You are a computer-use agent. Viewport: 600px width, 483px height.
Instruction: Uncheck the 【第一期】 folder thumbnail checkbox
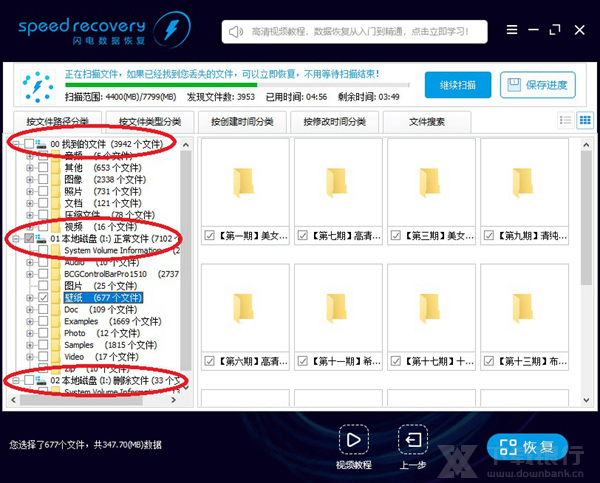coord(209,235)
